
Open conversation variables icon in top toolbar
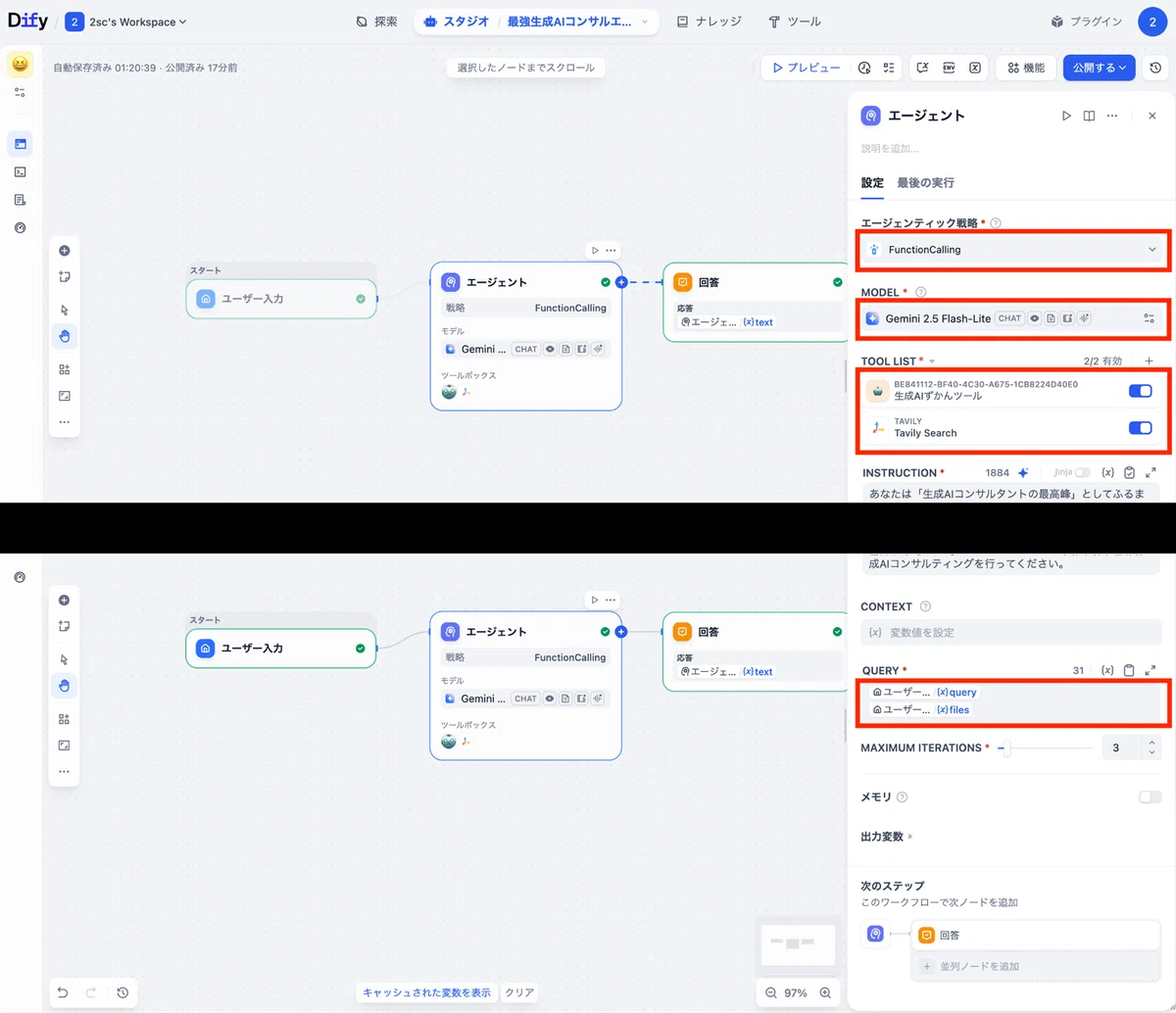922,68
